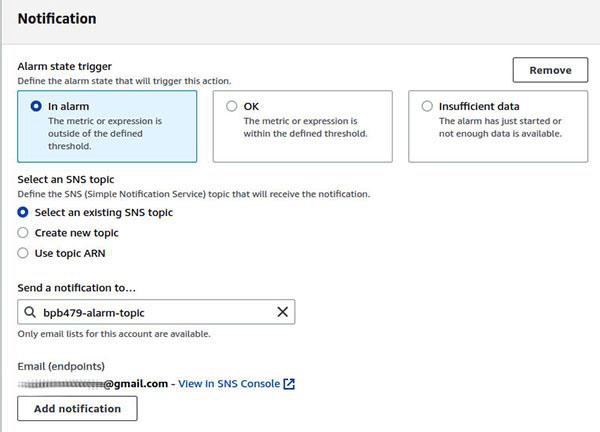Click the Insufficient data card description
This screenshot has width=600, height=432.
(500, 127)
